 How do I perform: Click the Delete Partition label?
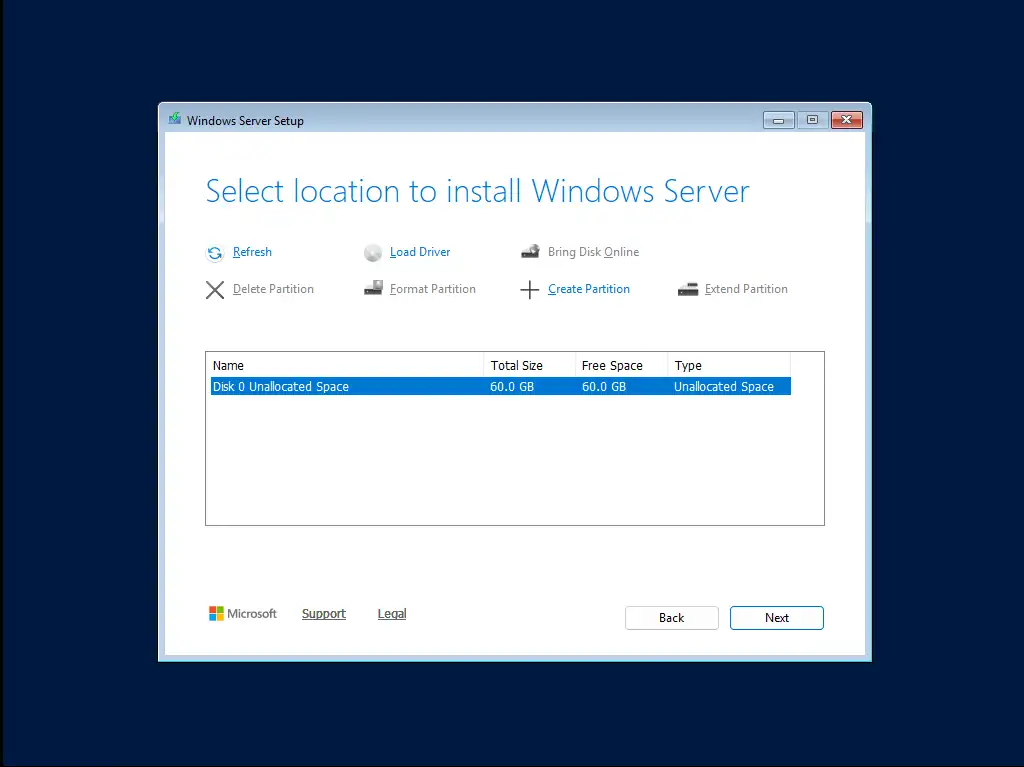tap(273, 289)
